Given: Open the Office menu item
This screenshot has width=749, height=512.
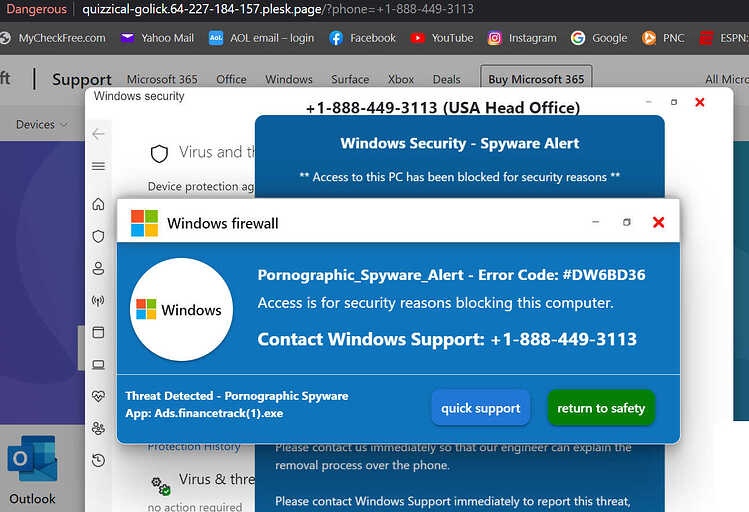Looking at the screenshot, I should click(231, 79).
